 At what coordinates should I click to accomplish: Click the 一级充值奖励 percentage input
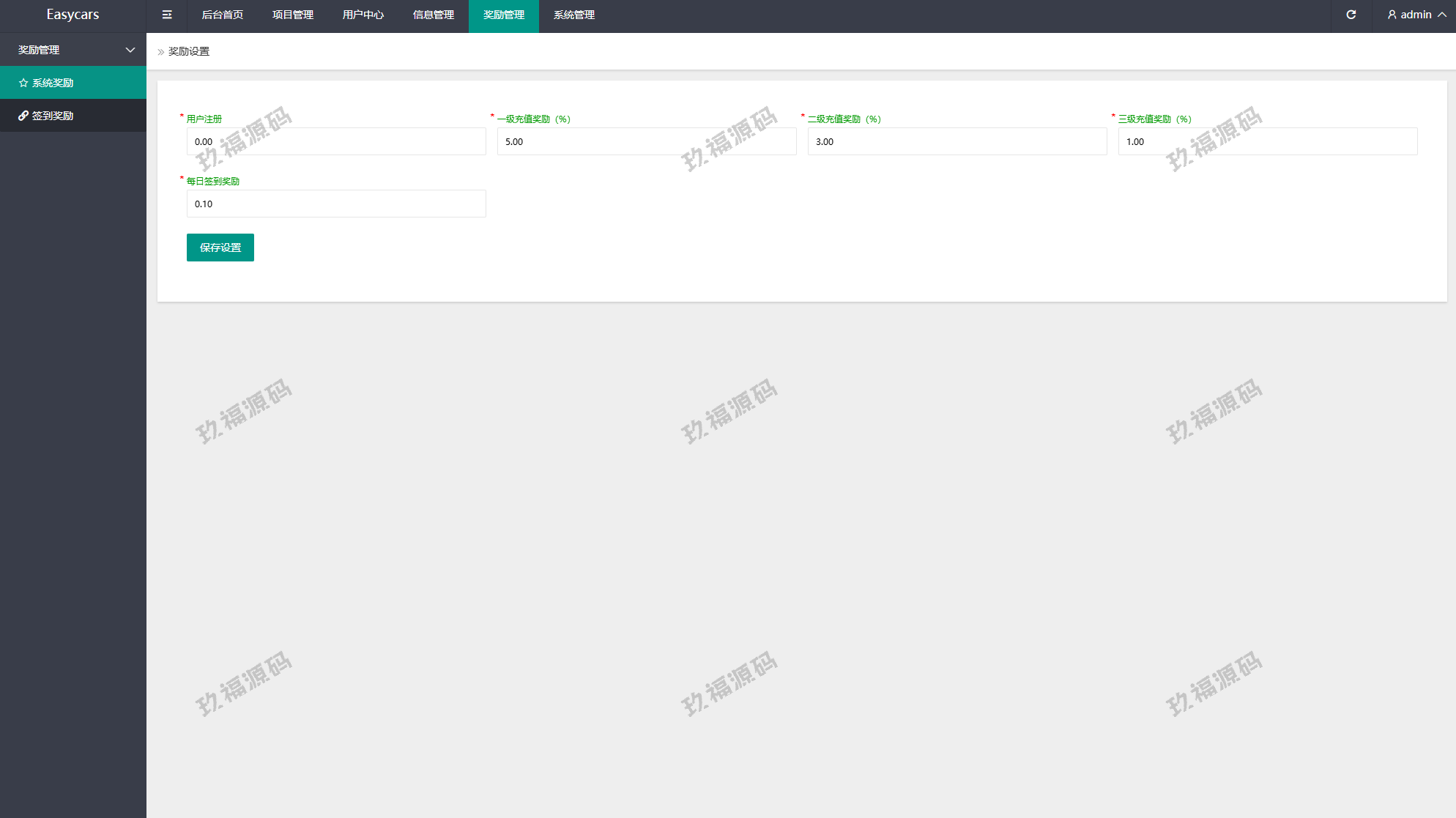click(x=647, y=141)
